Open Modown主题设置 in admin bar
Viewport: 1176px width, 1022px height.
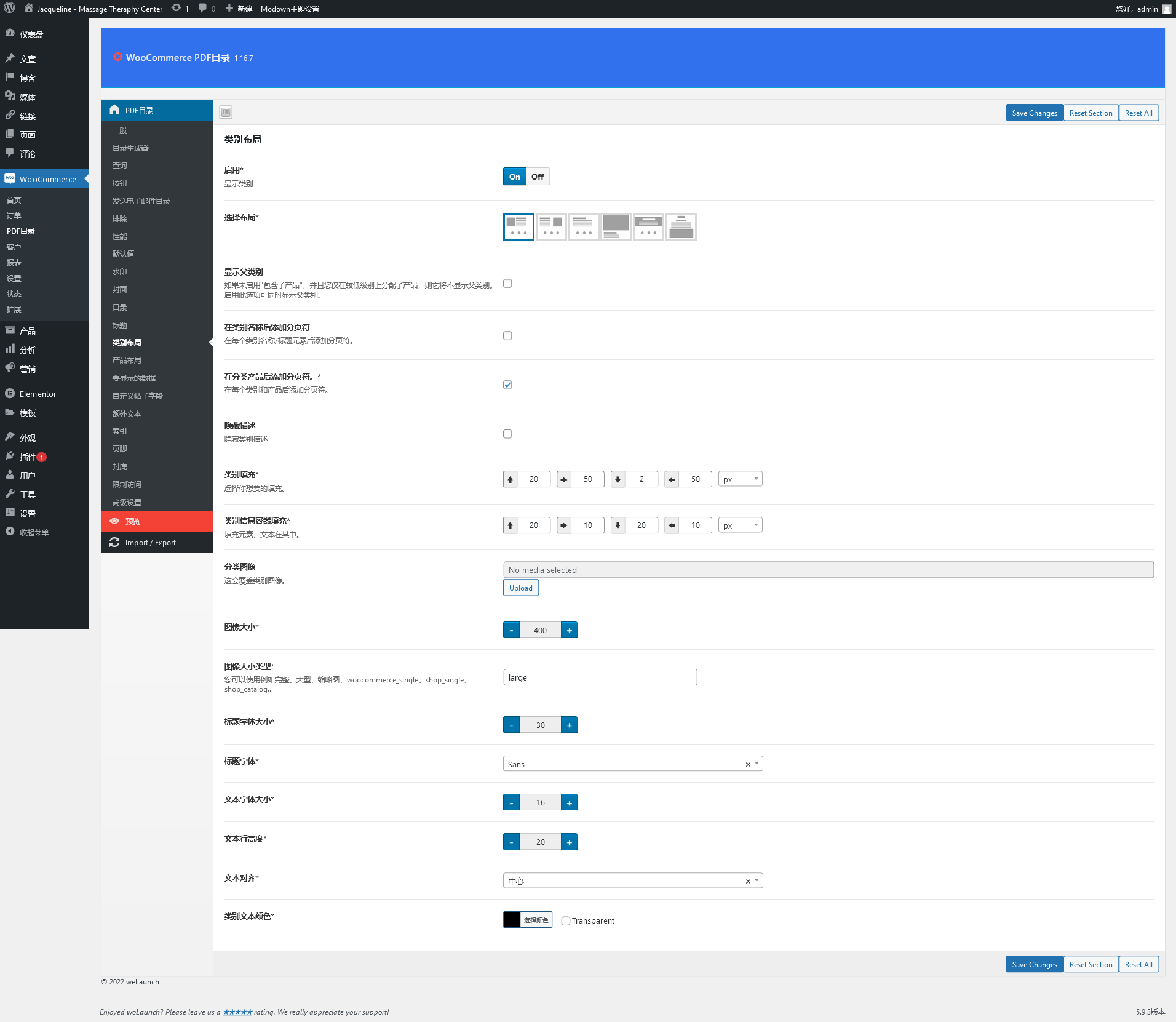[290, 9]
